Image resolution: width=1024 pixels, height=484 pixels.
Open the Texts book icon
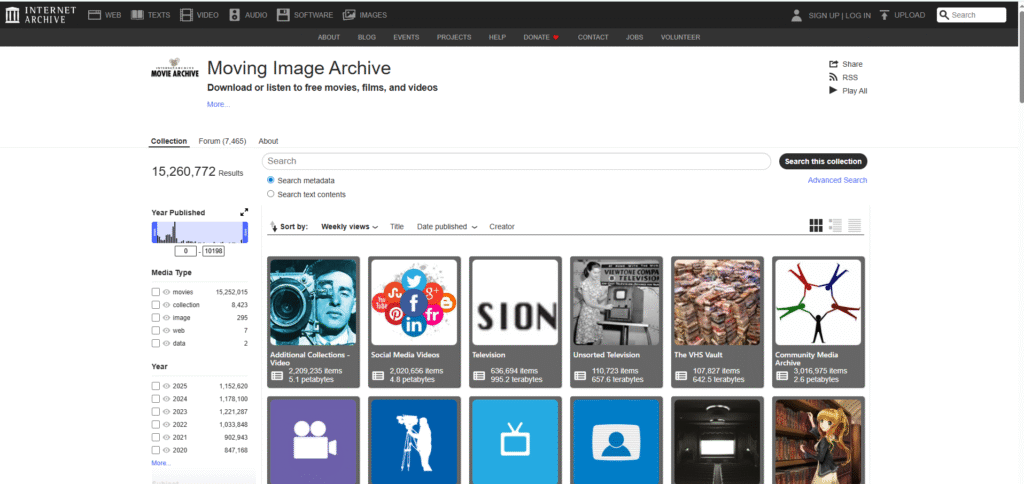pyautogui.click(x=137, y=14)
